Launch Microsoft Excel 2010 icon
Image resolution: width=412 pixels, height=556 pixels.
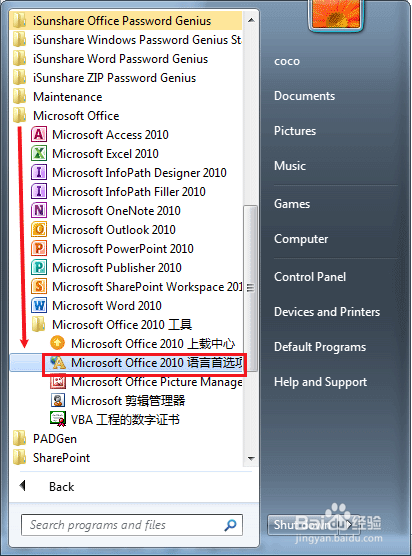tap(39, 154)
